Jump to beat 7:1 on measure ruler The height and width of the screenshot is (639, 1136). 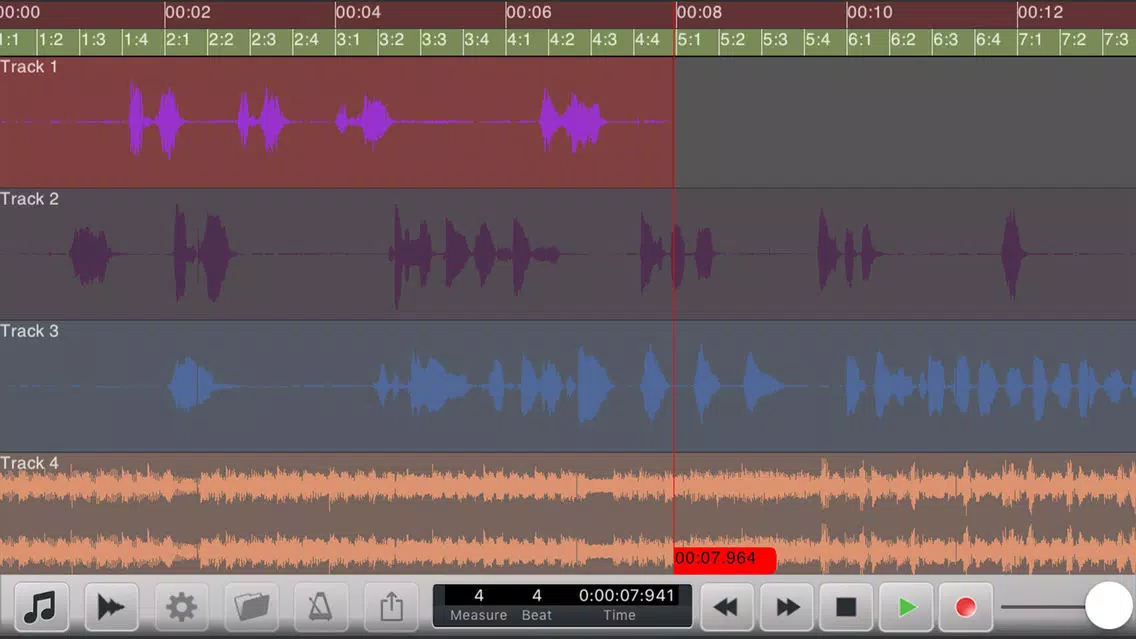1030,40
